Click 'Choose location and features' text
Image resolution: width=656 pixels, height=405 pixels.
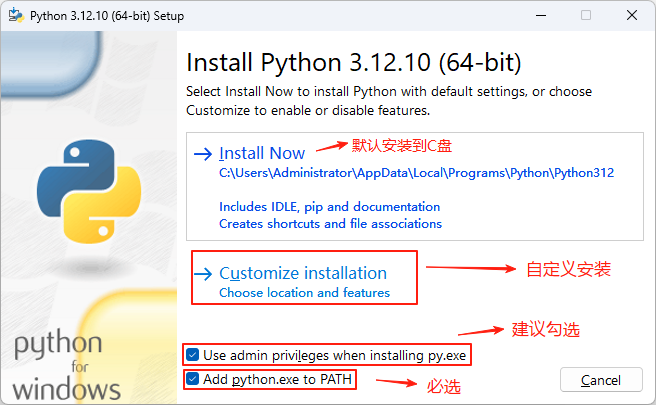click(305, 292)
